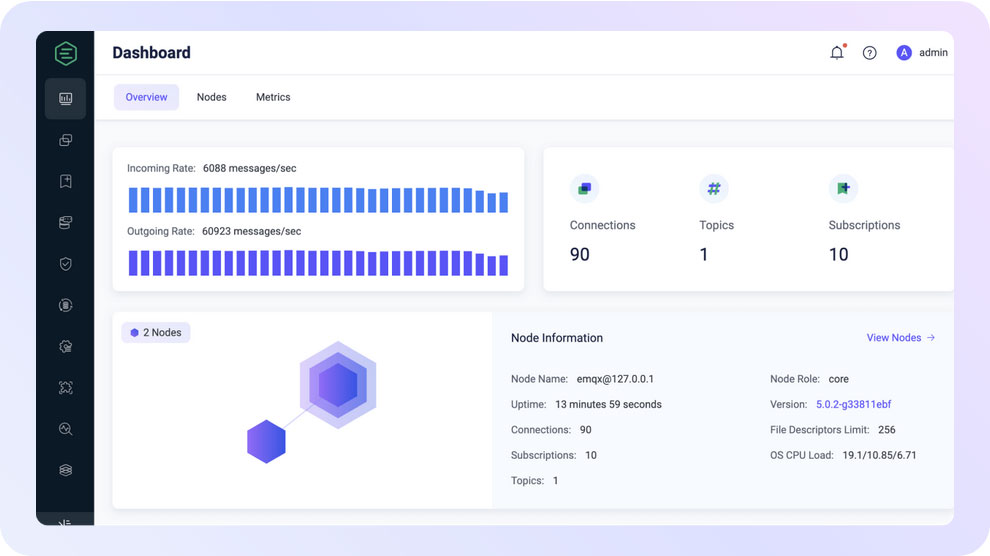The image size is (990, 556).
Task: Open the version 5.0.2-g33811ebf link
Action: tap(853, 405)
